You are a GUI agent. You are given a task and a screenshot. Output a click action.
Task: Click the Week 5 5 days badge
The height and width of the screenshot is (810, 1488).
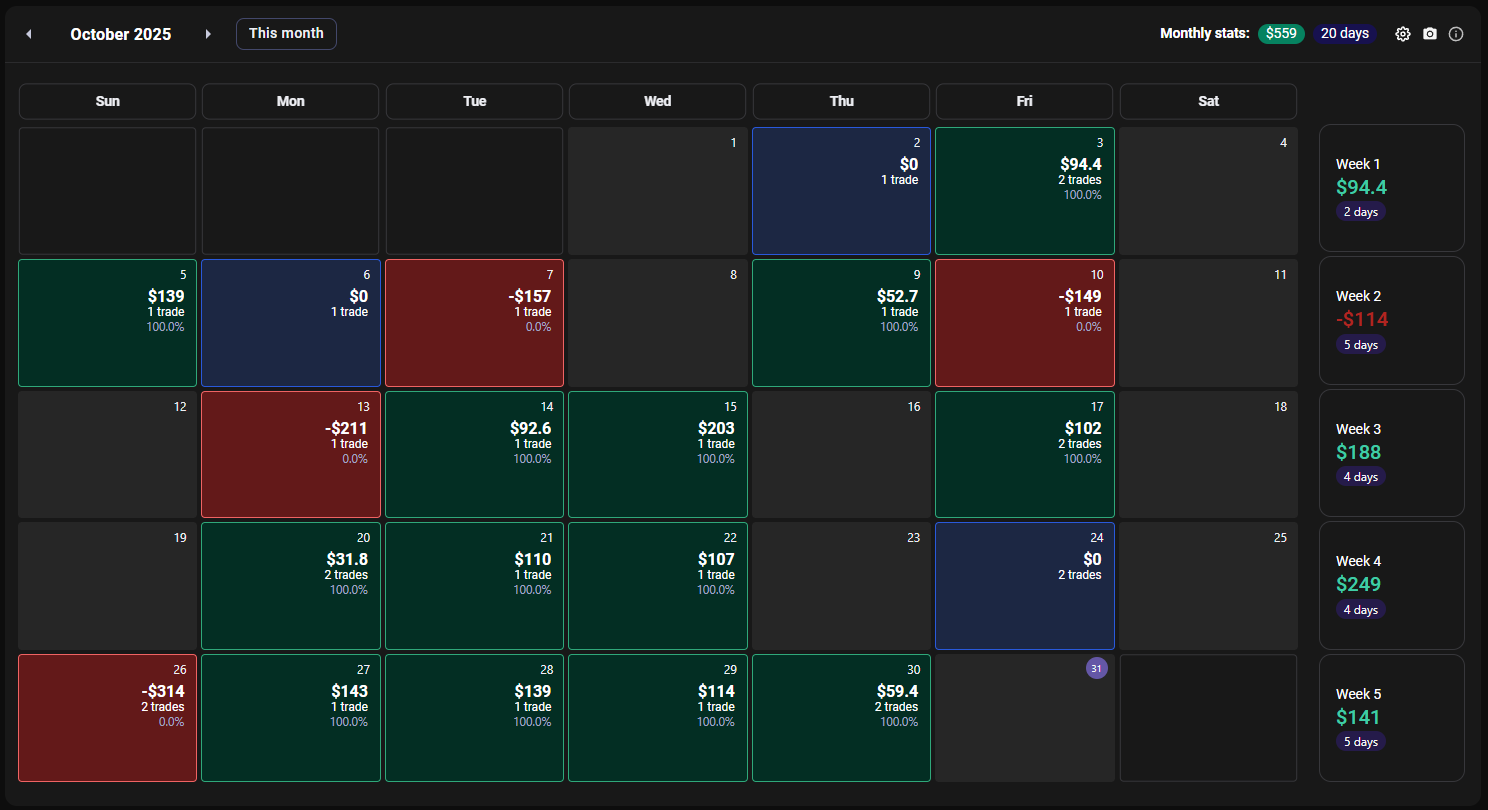pos(1360,742)
